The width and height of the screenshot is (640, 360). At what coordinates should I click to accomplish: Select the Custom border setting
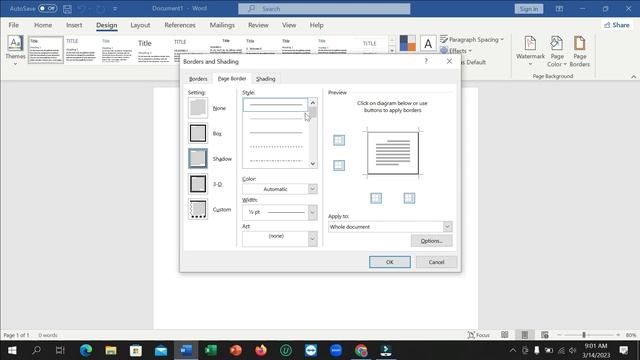(198, 209)
